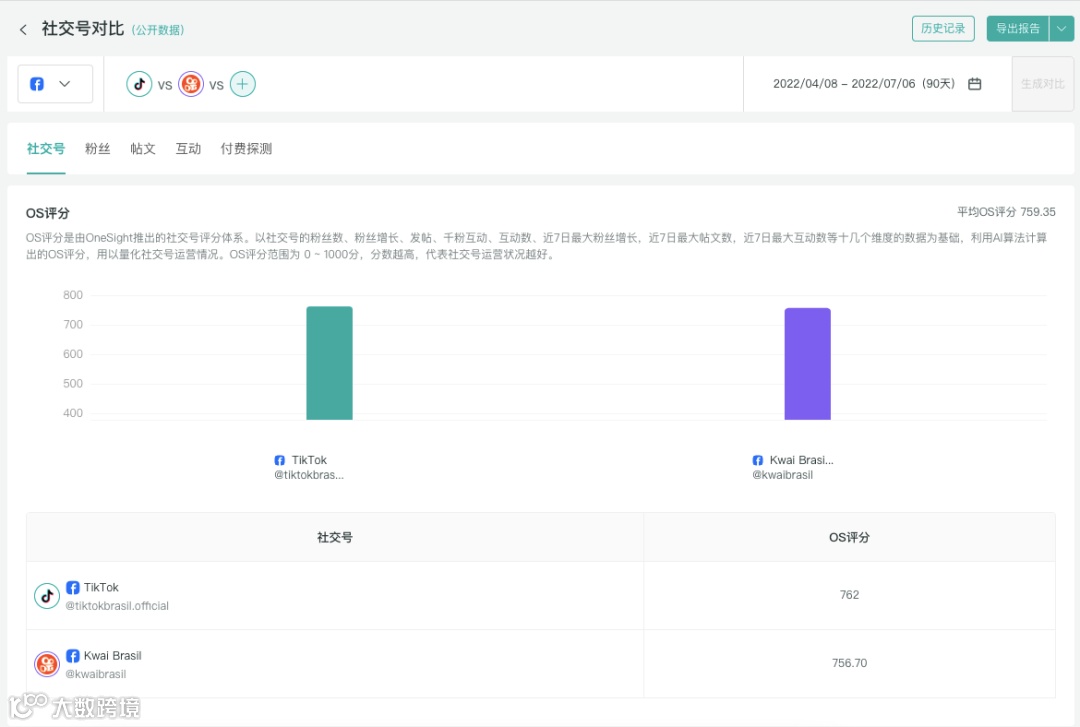Expand the export report dropdown arrow

coord(1061,29)
